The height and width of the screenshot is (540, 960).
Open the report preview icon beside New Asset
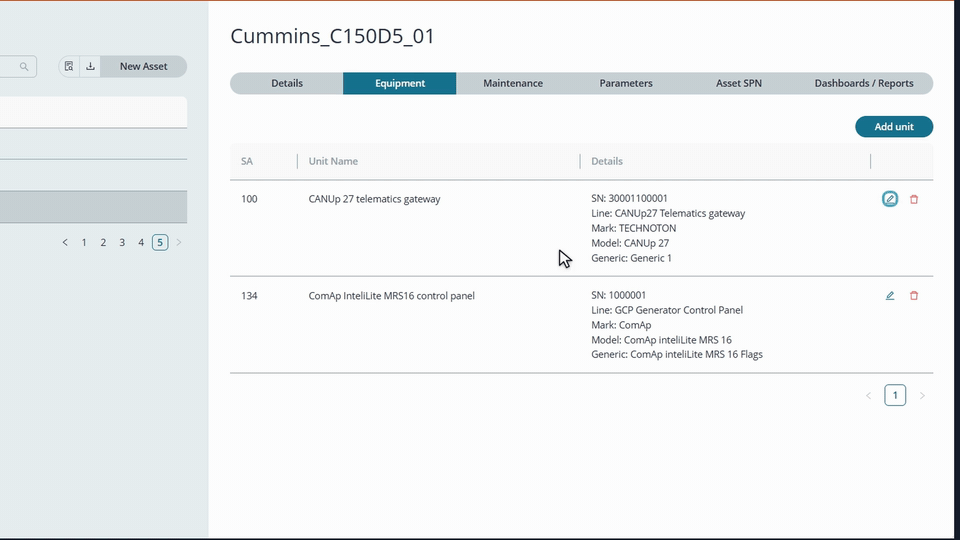click(x=69, y=66)
